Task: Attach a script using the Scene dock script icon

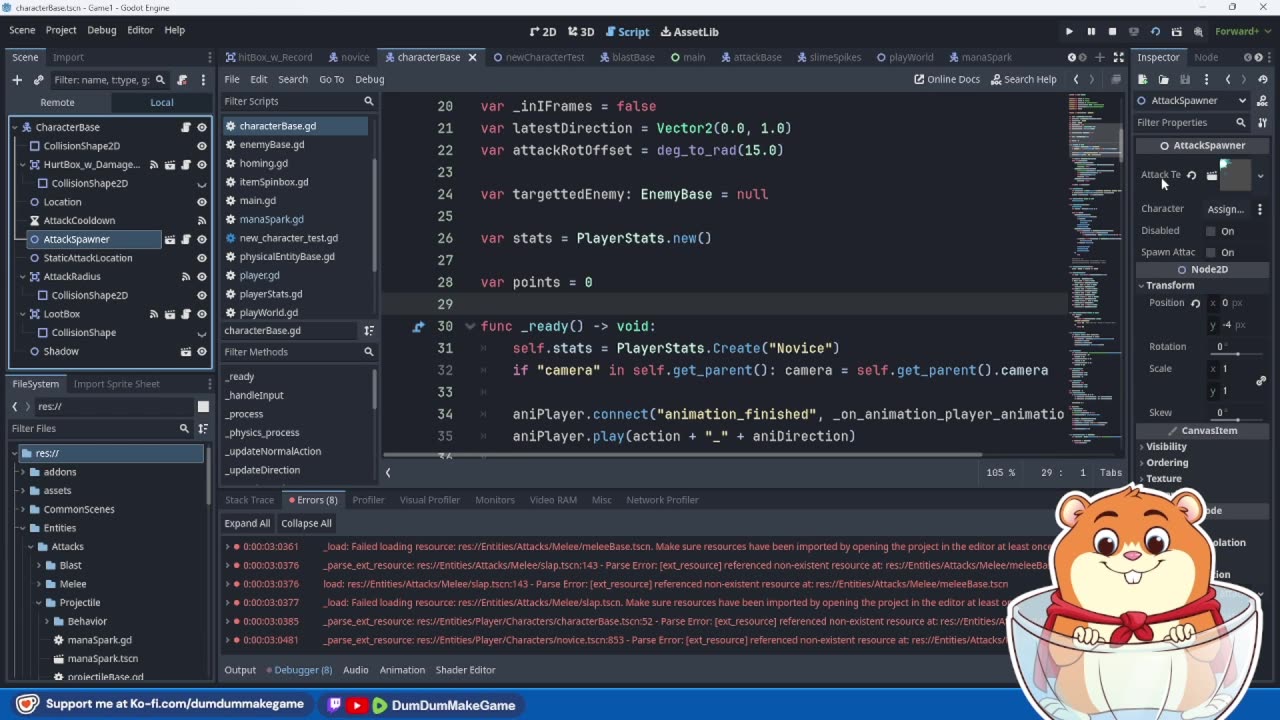Action: point(182,80)
